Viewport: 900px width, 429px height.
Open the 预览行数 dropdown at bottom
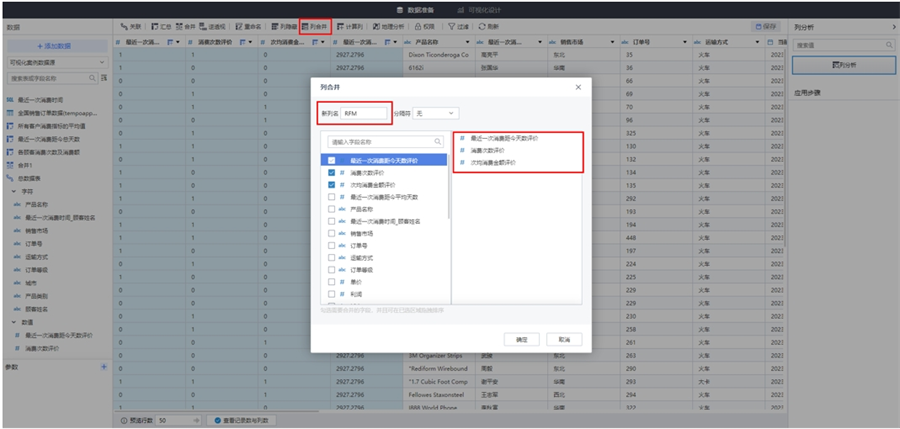pyautogui.click(x=177, y=421)
